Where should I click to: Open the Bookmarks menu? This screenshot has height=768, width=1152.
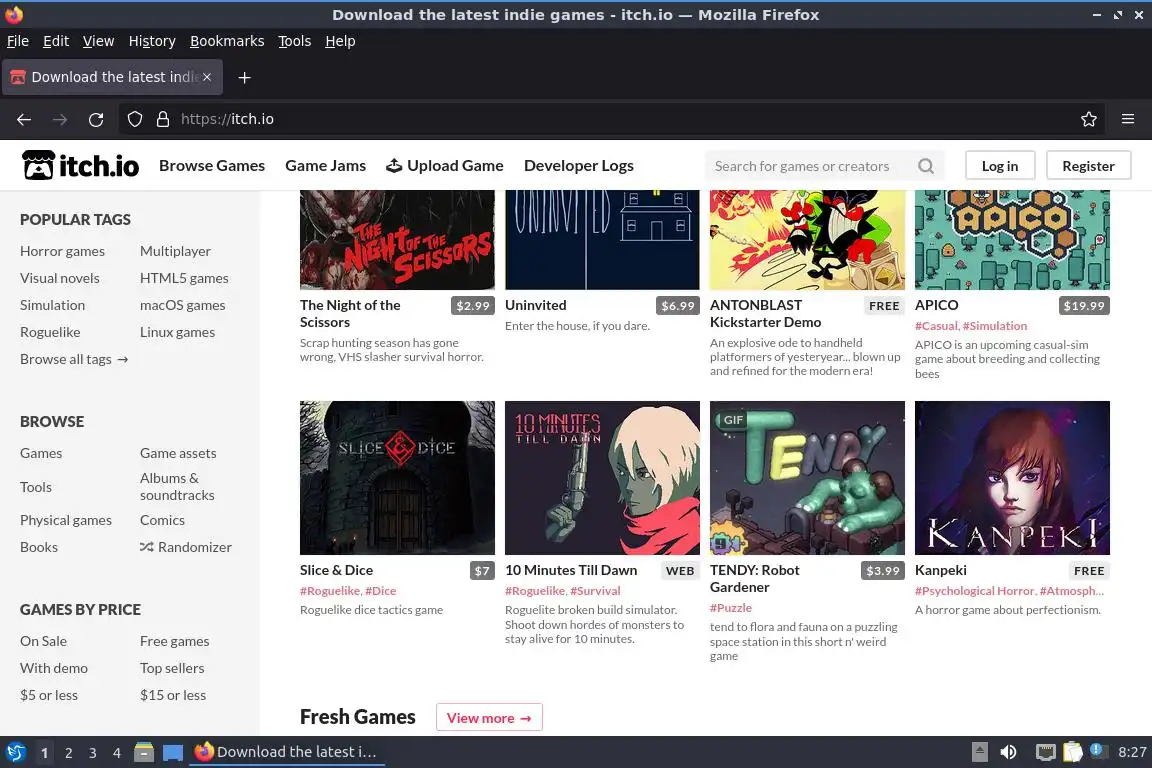tap(227, 41)
